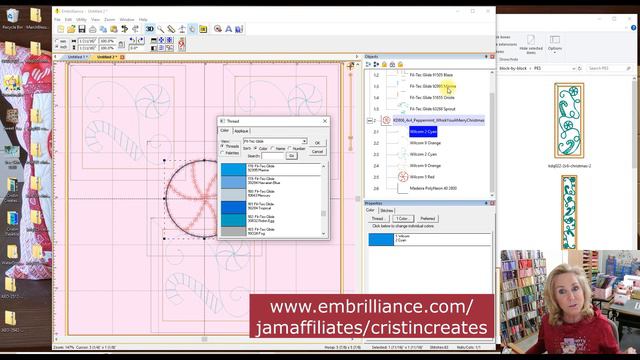This screenshot has height=360, width=640.
Task: Switch to the Applique tab in Thread dialog
Action: point(241,131)
